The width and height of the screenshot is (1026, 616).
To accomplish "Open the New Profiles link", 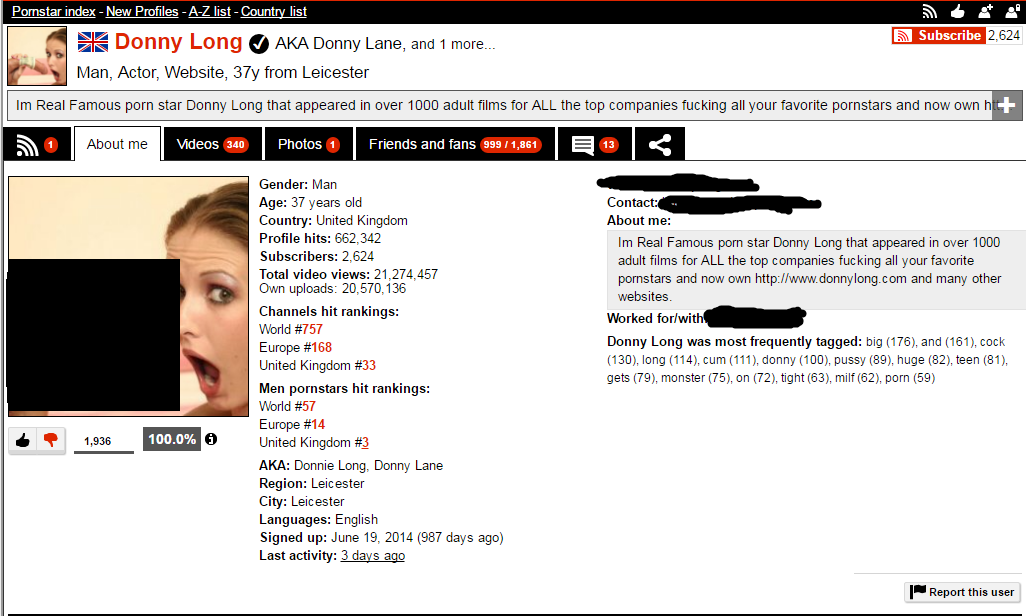I will tap(142, 11).
